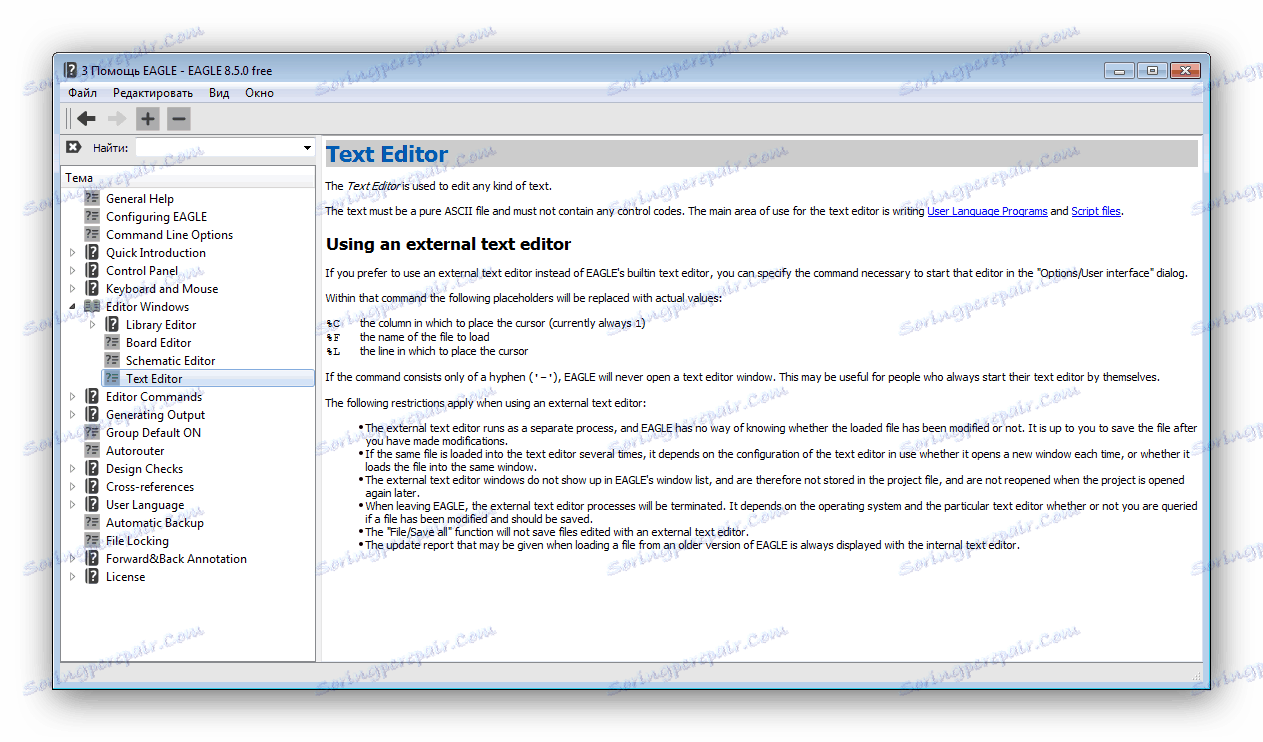Select the General Help topic icon
1263x742 pixels.
[x=92, y=198]
